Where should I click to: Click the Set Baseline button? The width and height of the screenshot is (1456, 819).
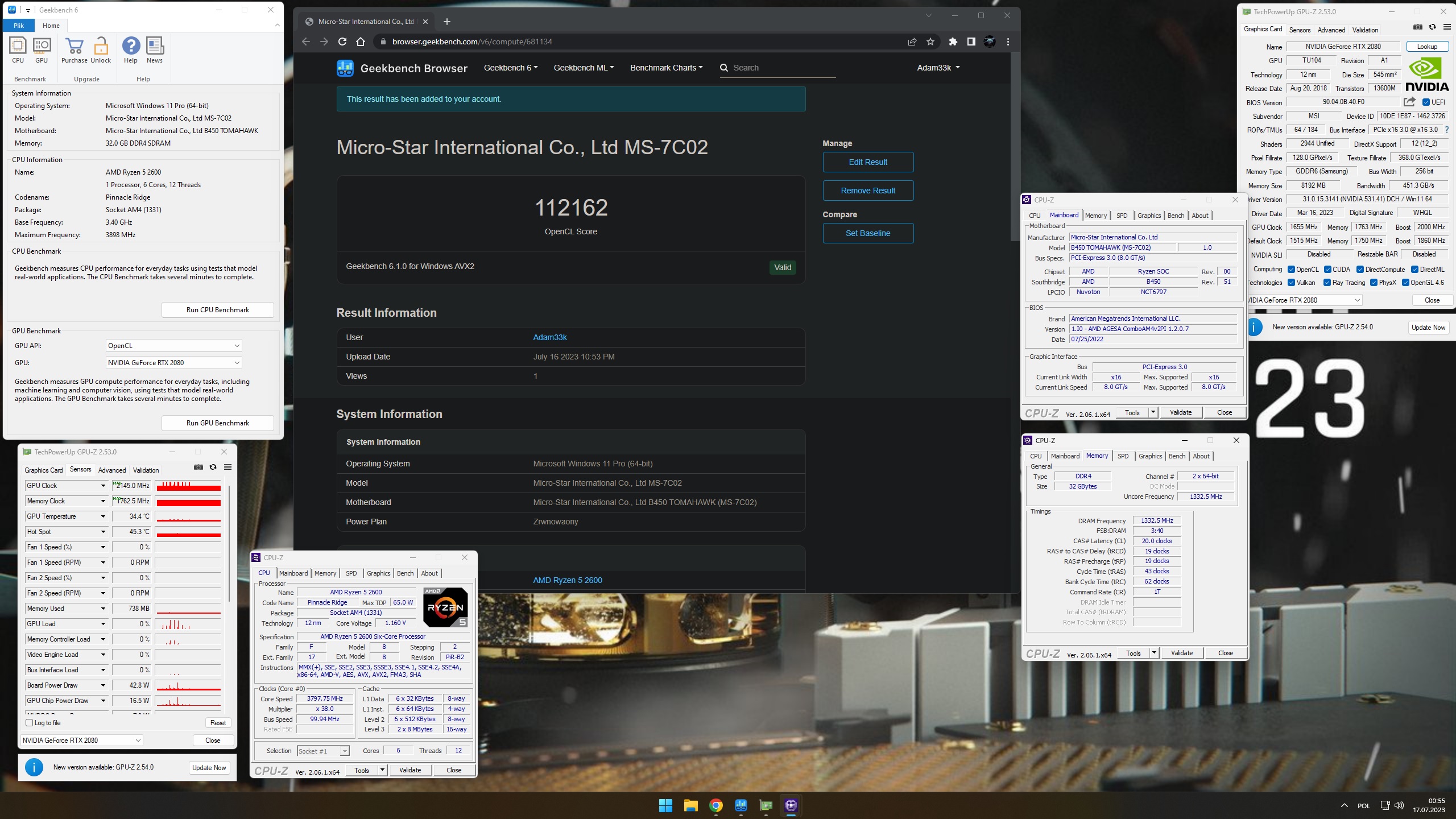[868, 233]
